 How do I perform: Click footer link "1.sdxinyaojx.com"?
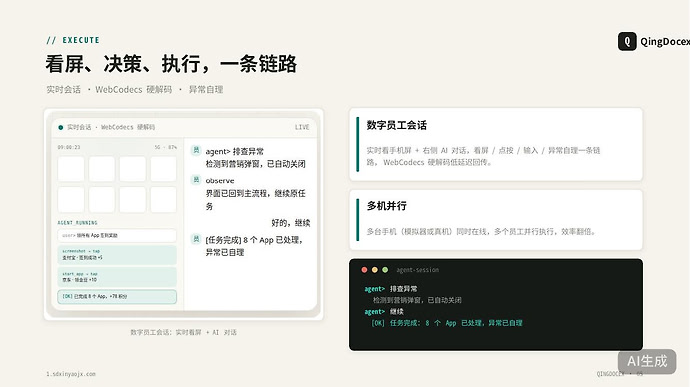71,374
